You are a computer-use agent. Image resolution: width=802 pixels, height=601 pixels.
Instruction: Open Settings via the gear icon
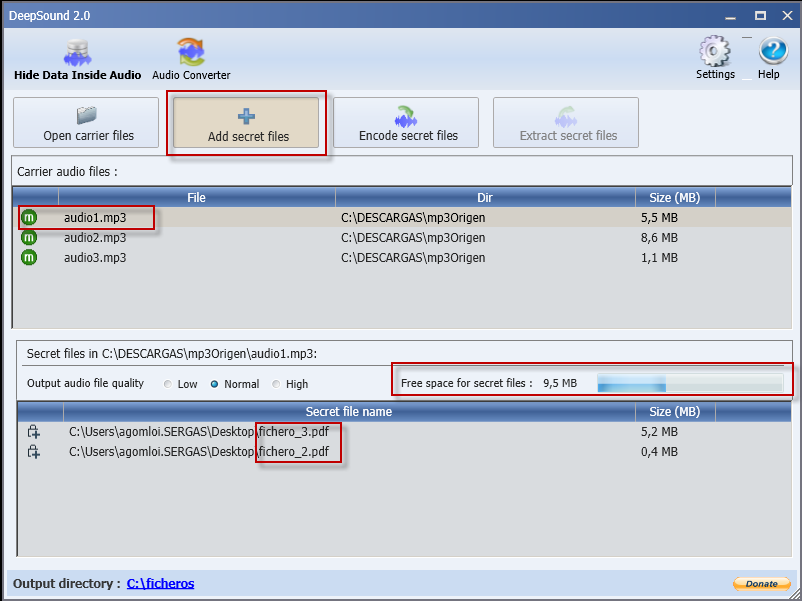click(x=715, y=58)
